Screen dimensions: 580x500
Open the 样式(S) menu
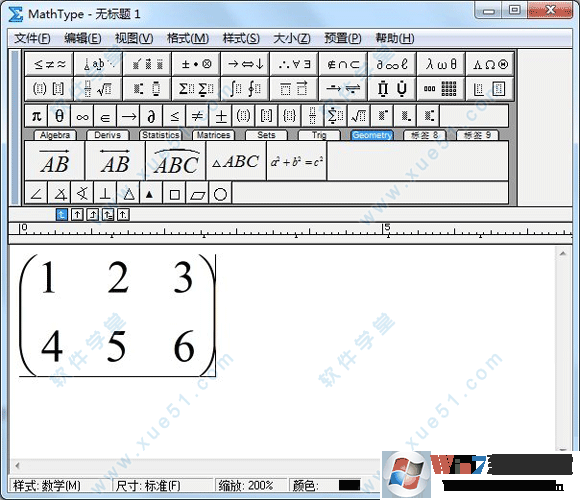[241, 38]
